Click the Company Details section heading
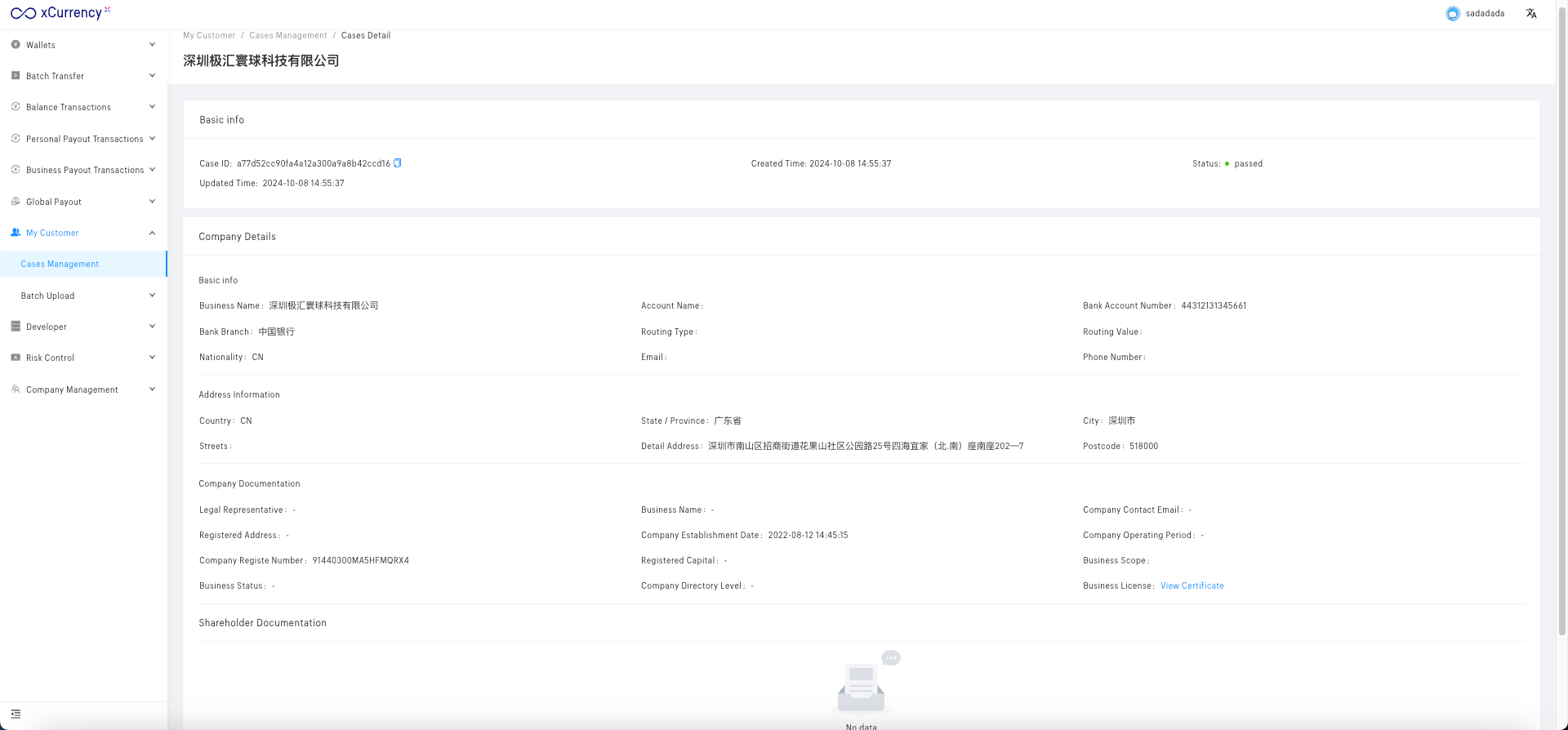 click(x=238, y=237)
